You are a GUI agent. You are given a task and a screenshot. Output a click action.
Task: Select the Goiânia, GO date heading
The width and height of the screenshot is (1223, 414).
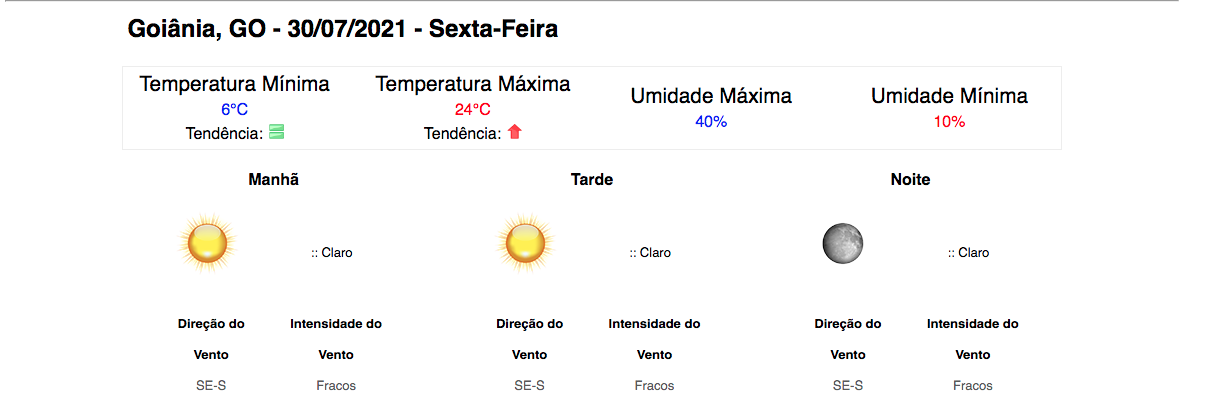point(343,29)
